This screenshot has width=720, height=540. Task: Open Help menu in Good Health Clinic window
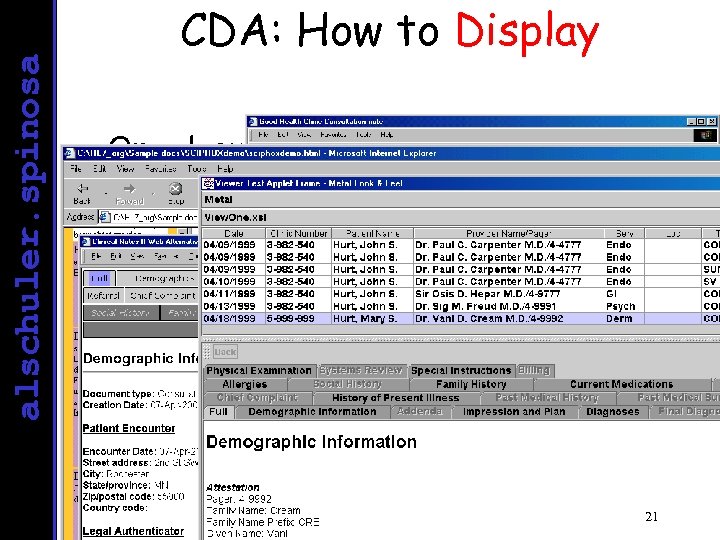tap(386, 135)
